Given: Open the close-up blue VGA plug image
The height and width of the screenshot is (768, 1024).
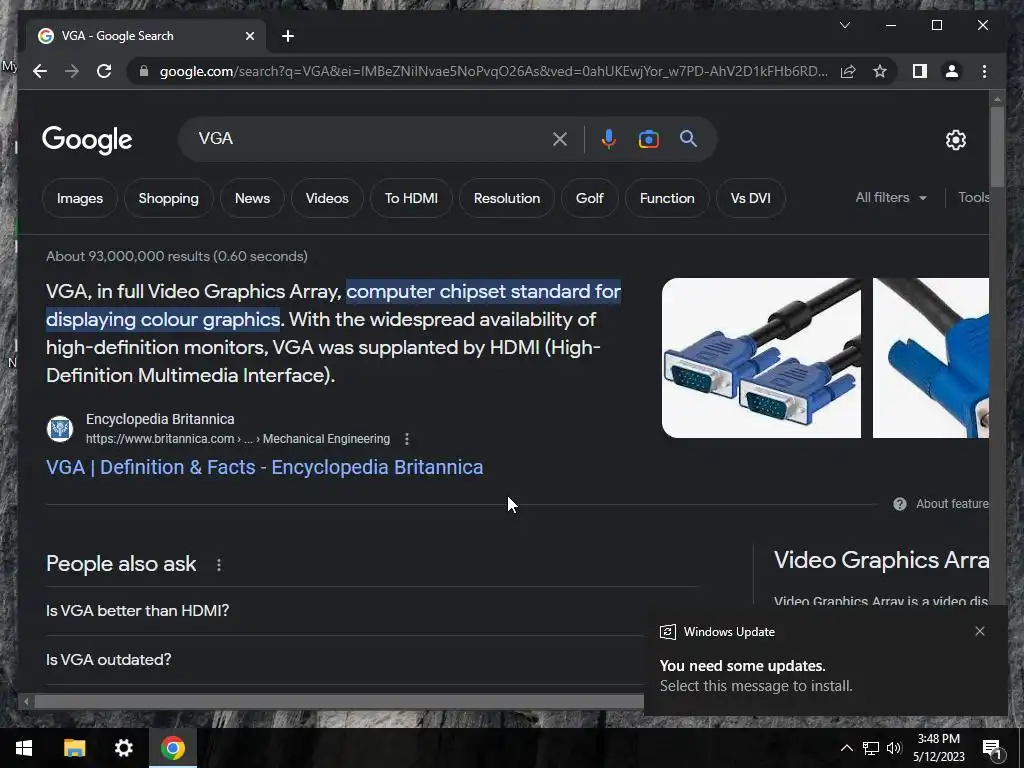Looking at the screenshot, I should click(931, 358).
